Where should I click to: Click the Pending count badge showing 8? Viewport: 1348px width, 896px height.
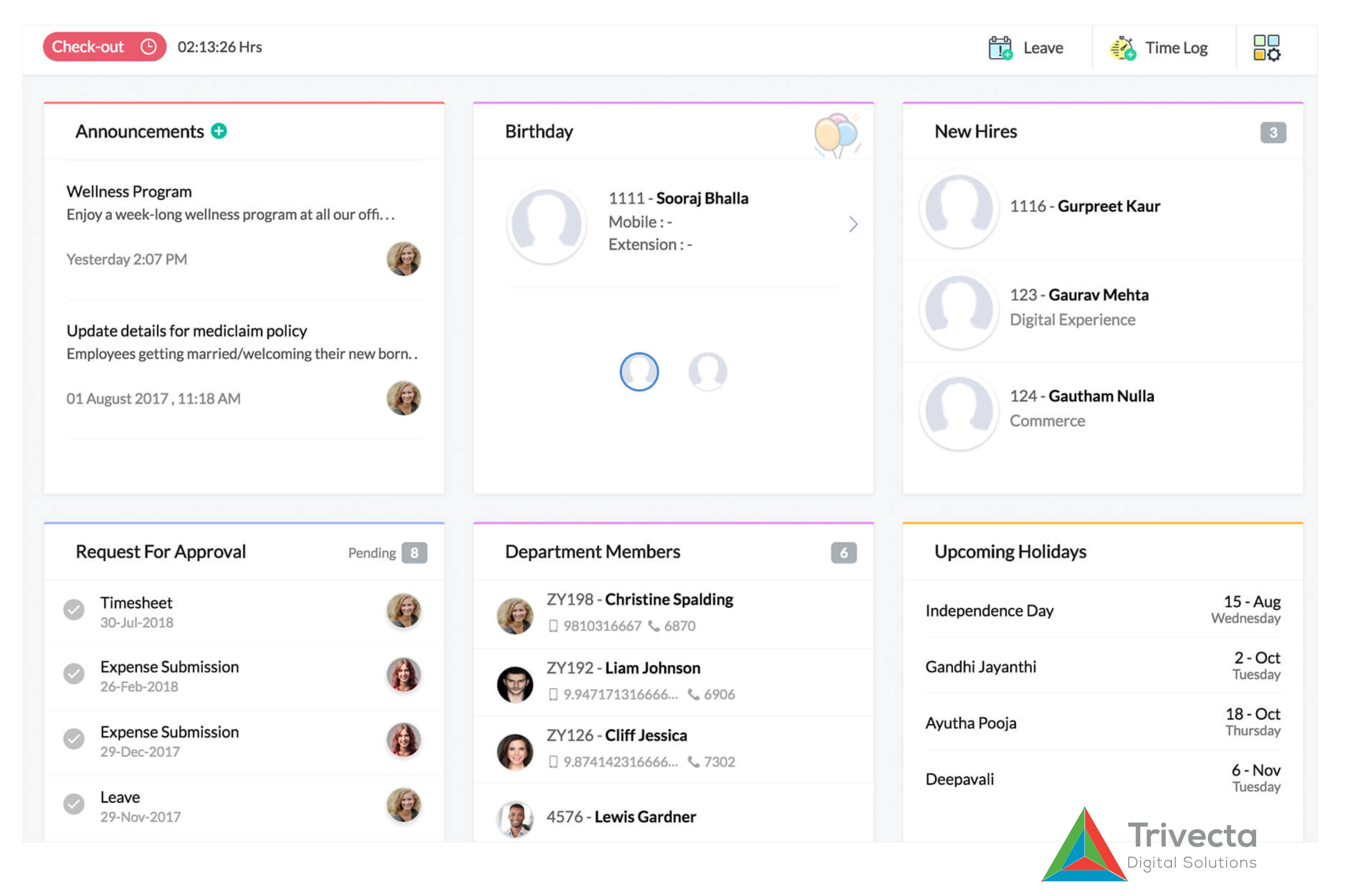[415, 553]
